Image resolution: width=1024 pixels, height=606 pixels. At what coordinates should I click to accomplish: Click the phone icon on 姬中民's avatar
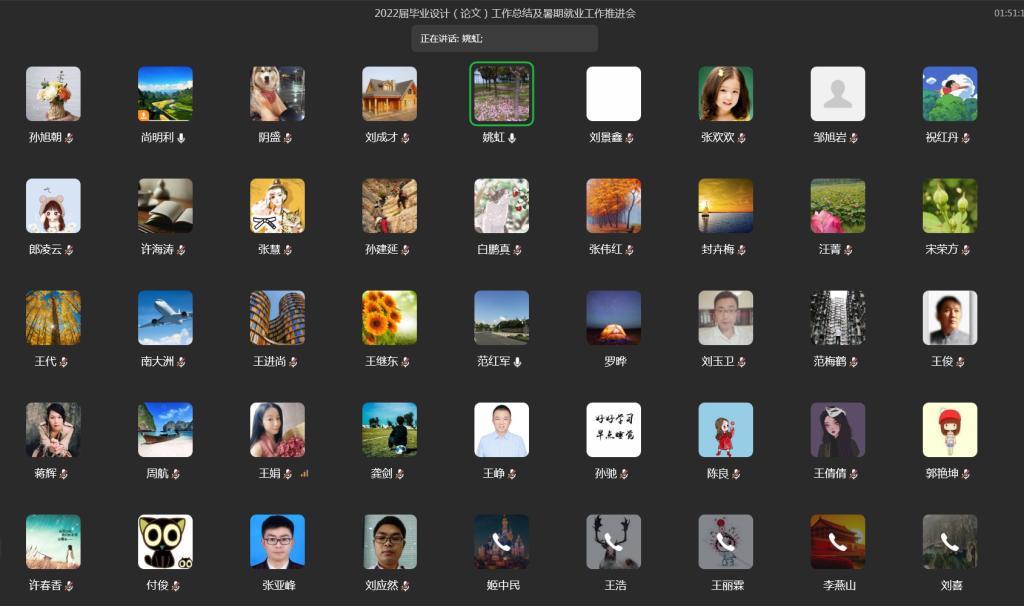[501, 542]
